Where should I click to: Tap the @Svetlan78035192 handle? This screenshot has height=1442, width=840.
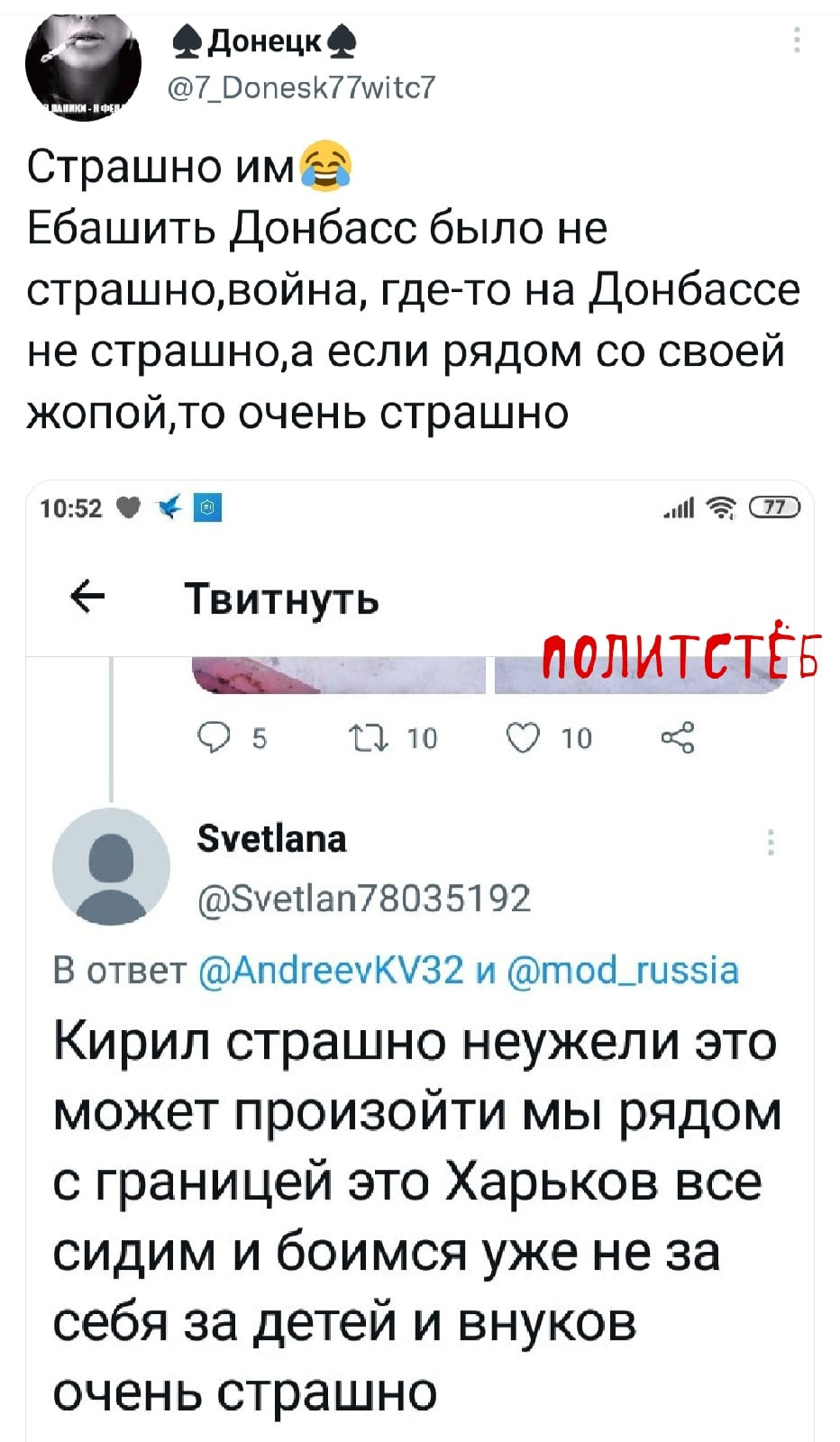[x=364, y=898]
